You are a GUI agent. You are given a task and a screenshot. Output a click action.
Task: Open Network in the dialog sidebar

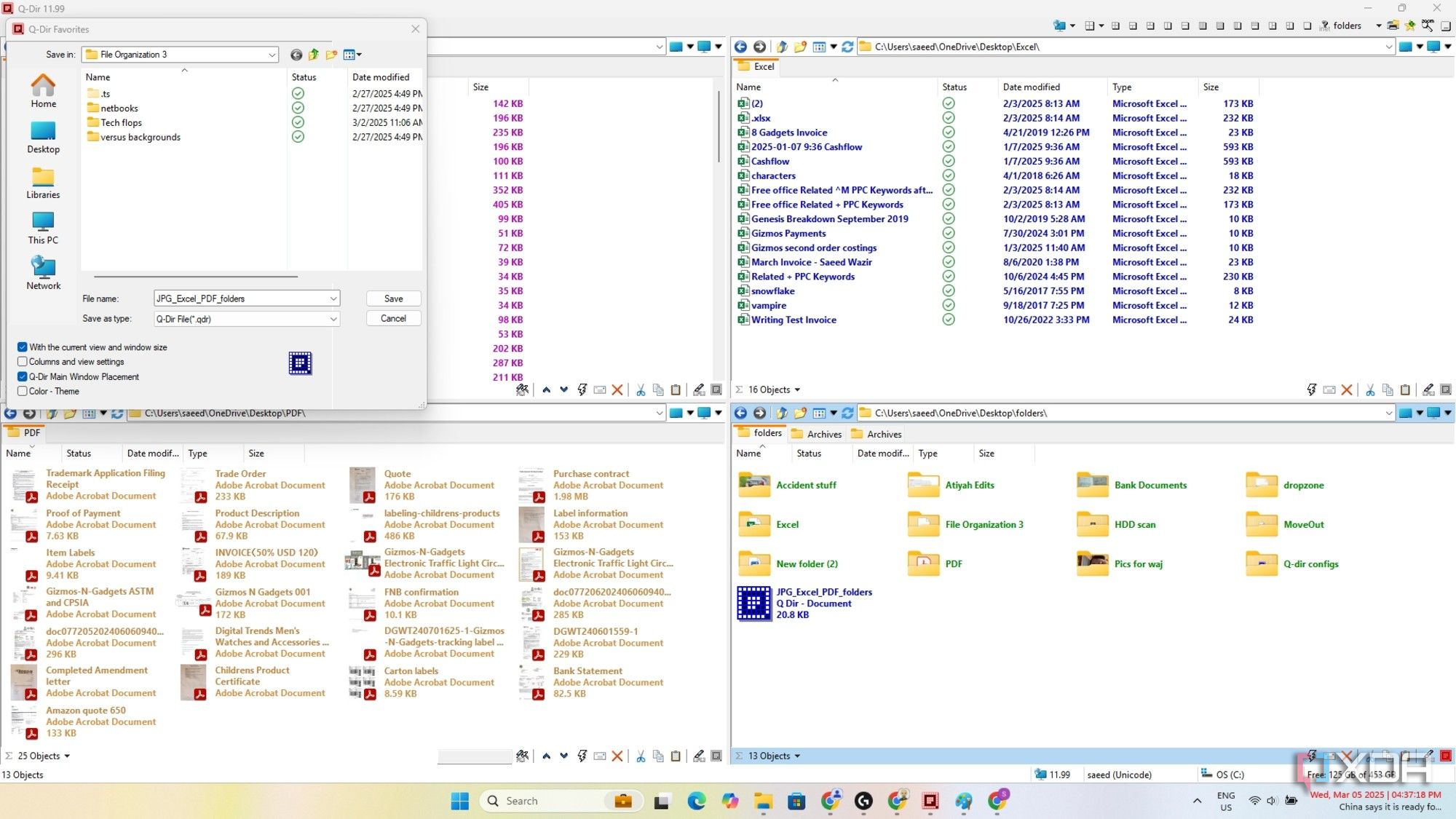coord(43,274)
